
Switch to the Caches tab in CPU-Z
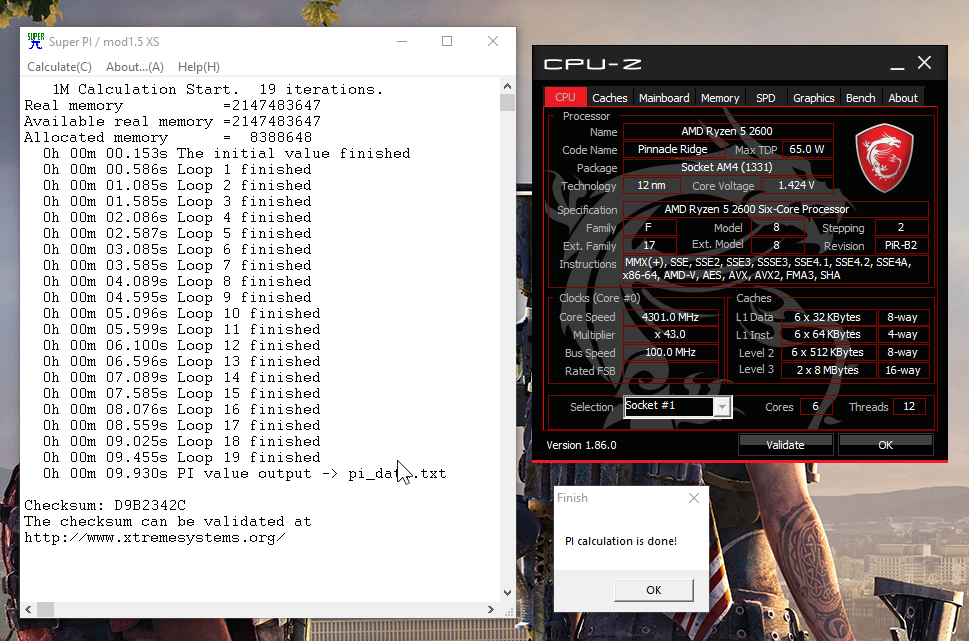609,98
